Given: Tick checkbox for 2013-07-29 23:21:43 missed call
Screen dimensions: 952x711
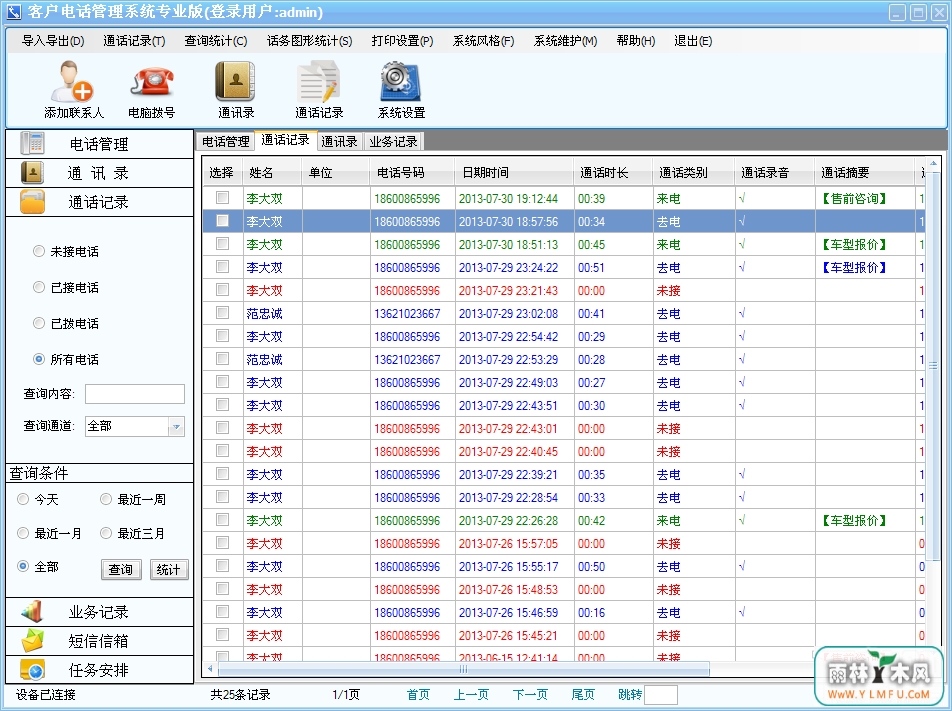Looking at the screenshot, I should 223,290.
